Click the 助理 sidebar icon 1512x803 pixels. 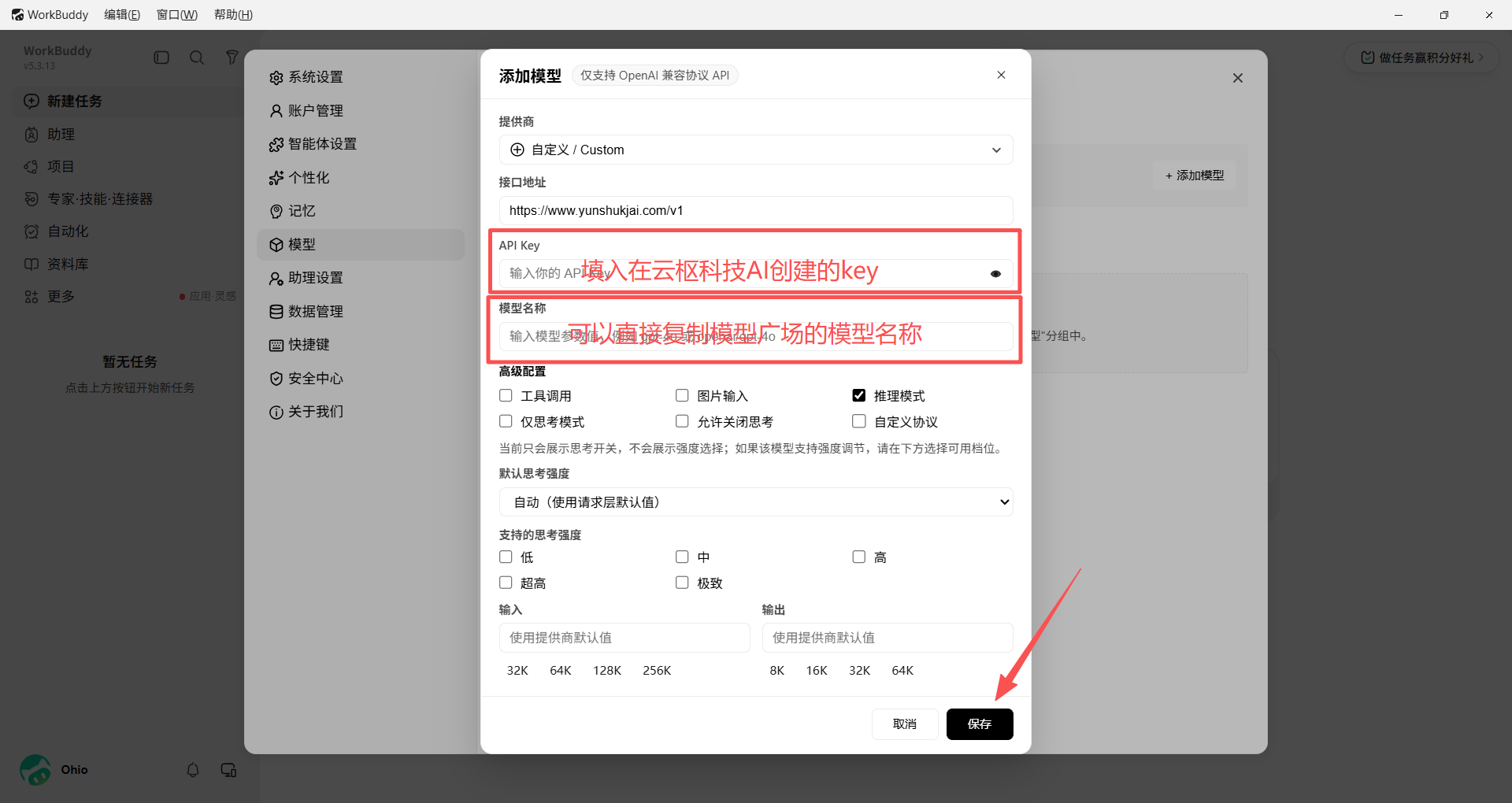(x=31, y=135)
